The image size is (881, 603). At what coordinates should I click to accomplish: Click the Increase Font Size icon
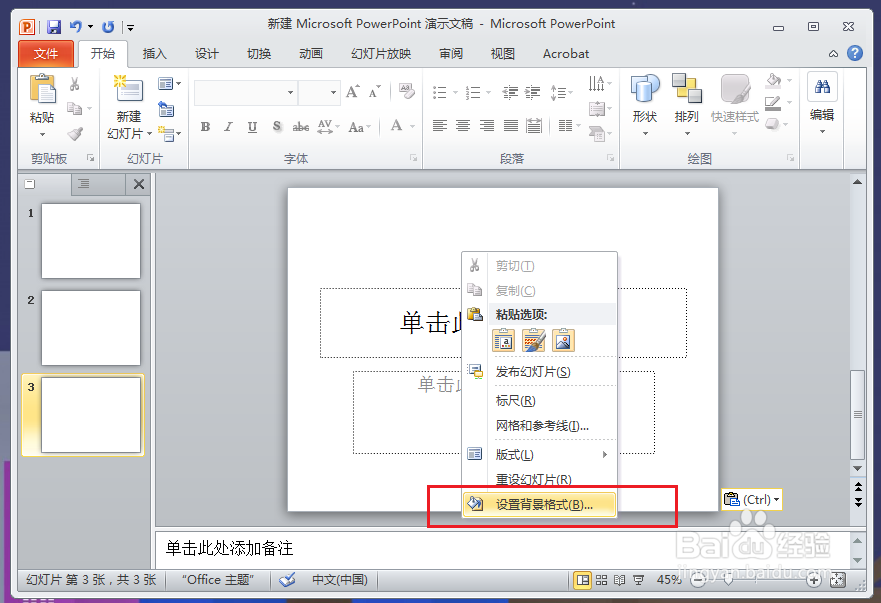click(x=352, y=92)
